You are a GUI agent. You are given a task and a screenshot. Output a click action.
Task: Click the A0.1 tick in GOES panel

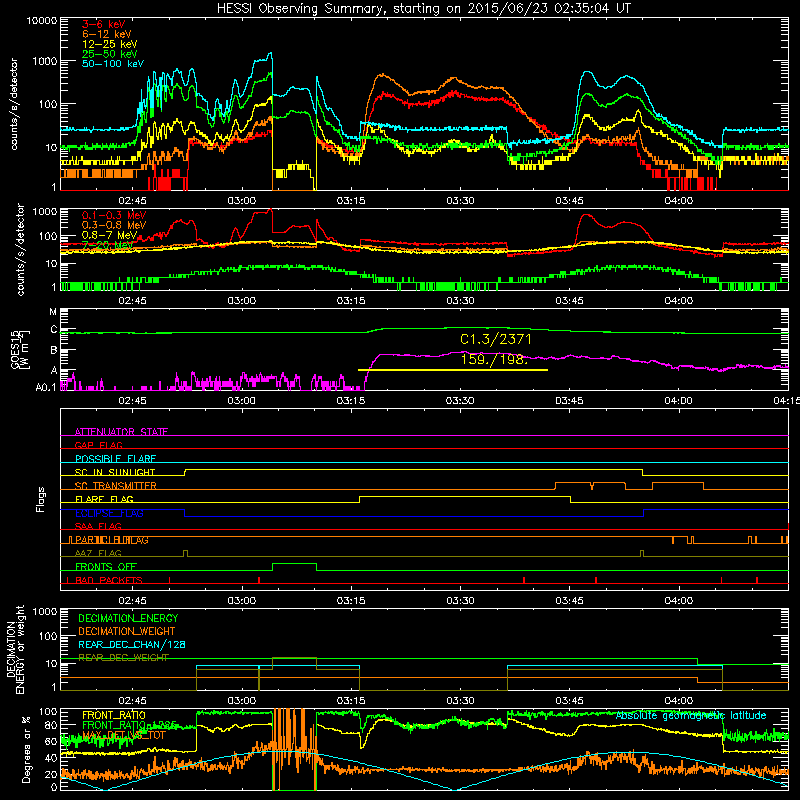46,387
